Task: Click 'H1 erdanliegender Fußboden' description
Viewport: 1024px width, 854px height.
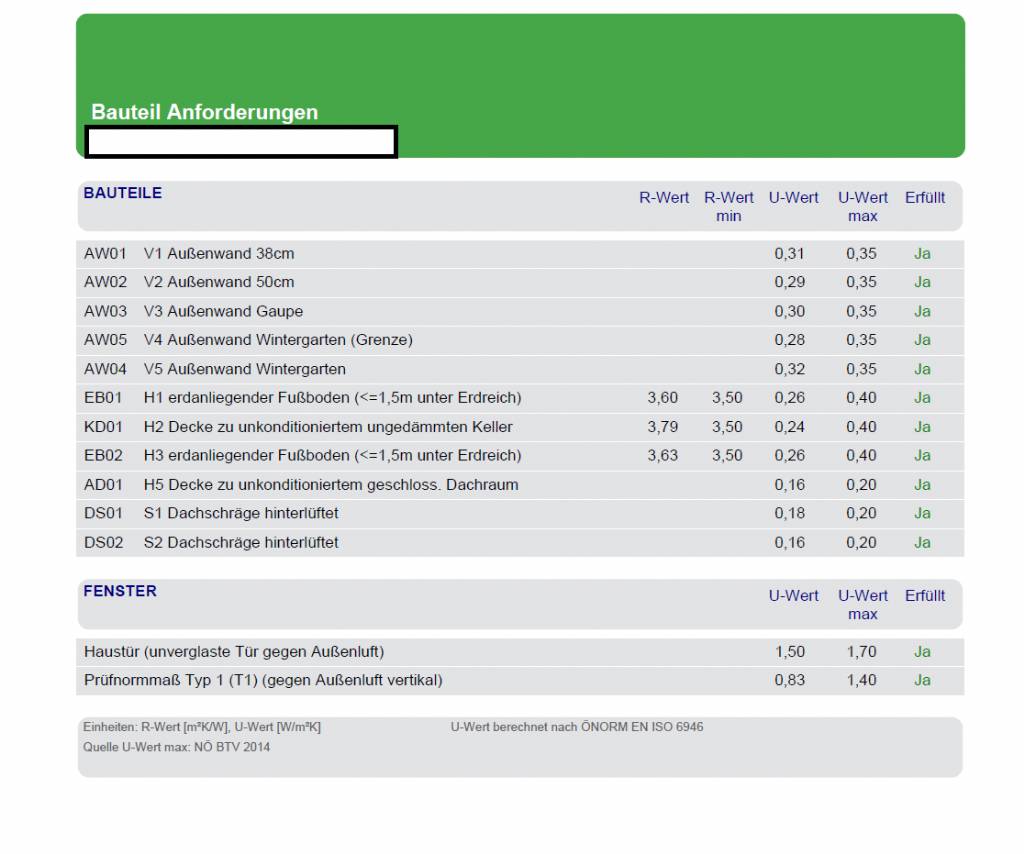Action: 332,398
